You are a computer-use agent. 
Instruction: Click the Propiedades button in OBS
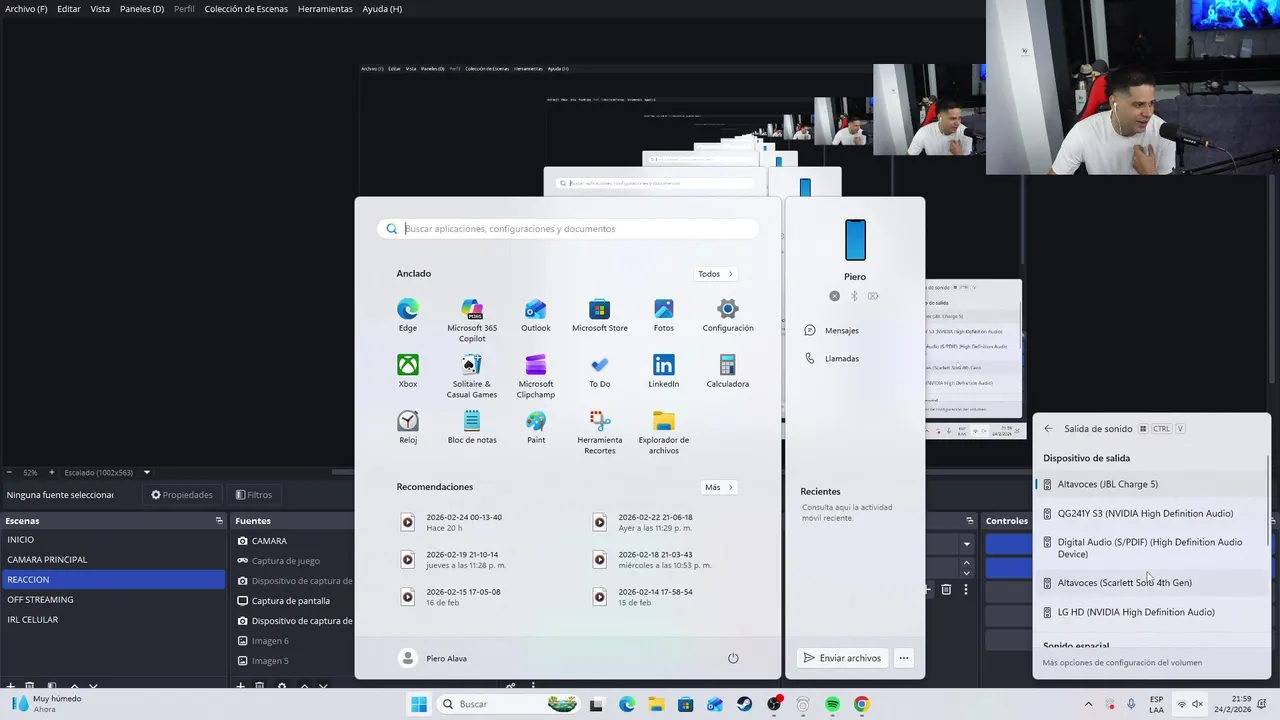181,495
